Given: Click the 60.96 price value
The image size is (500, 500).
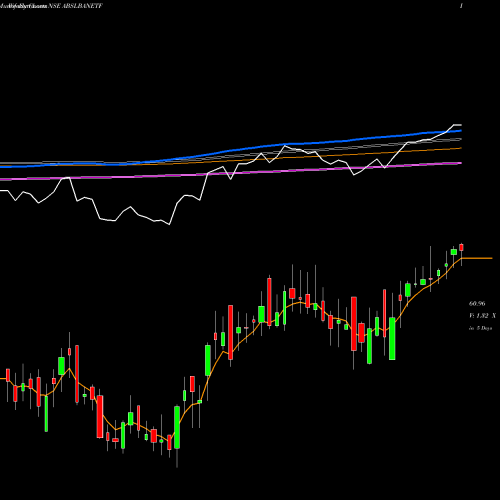Looking at the screenshot, I should pos(477,304).
